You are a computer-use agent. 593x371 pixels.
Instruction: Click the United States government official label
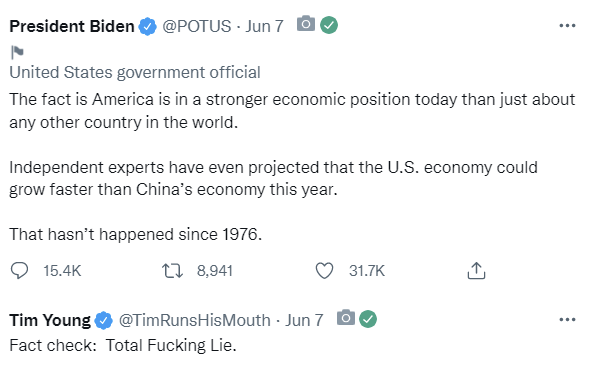135,72
